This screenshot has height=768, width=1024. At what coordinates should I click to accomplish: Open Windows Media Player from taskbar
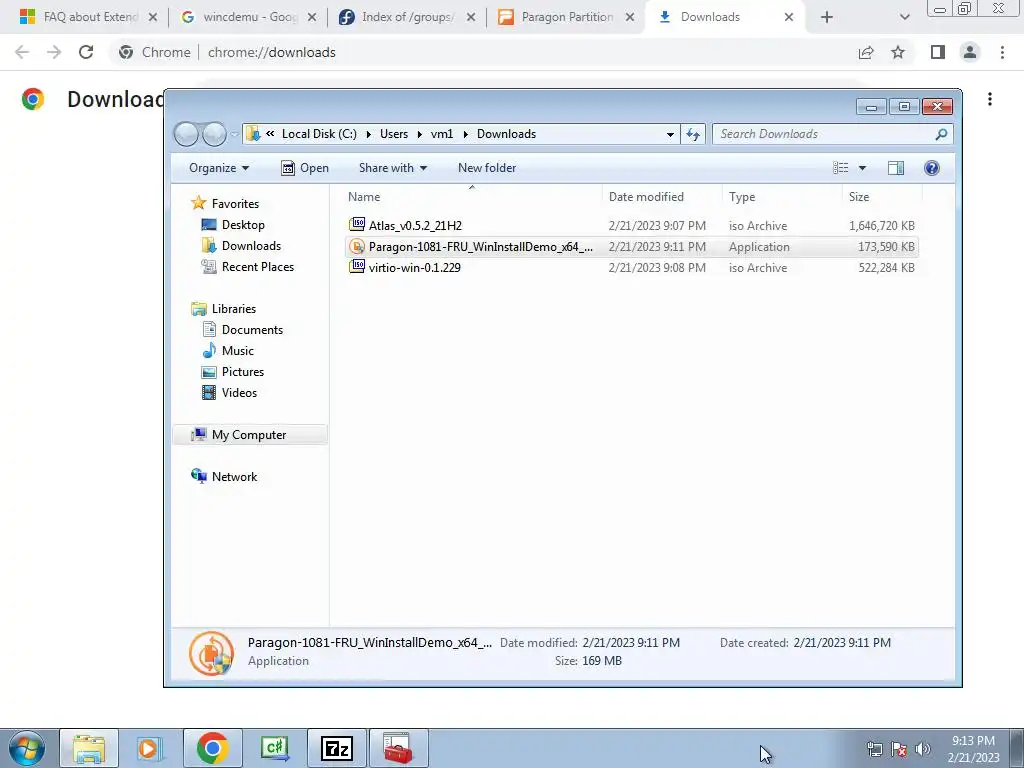pos(150,748)
